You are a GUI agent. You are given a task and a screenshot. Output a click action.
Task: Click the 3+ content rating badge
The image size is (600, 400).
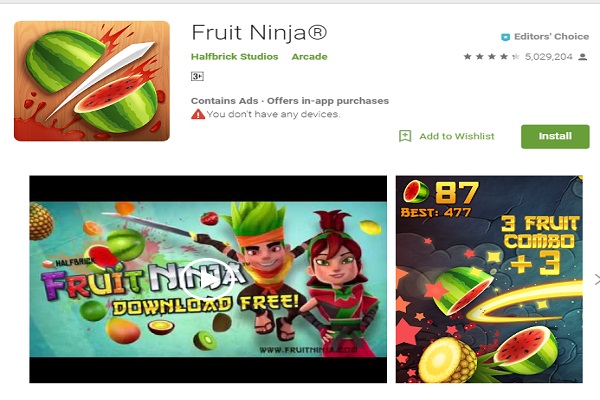point(197,77)
